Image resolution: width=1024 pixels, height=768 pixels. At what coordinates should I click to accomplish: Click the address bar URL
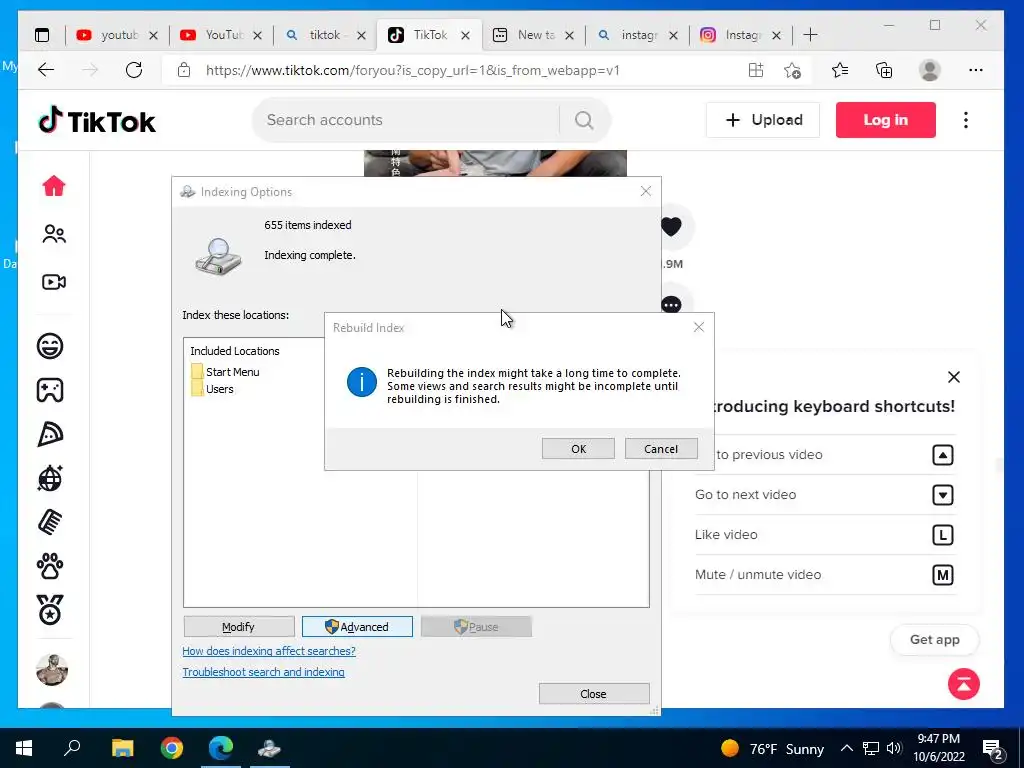point(413,71)
